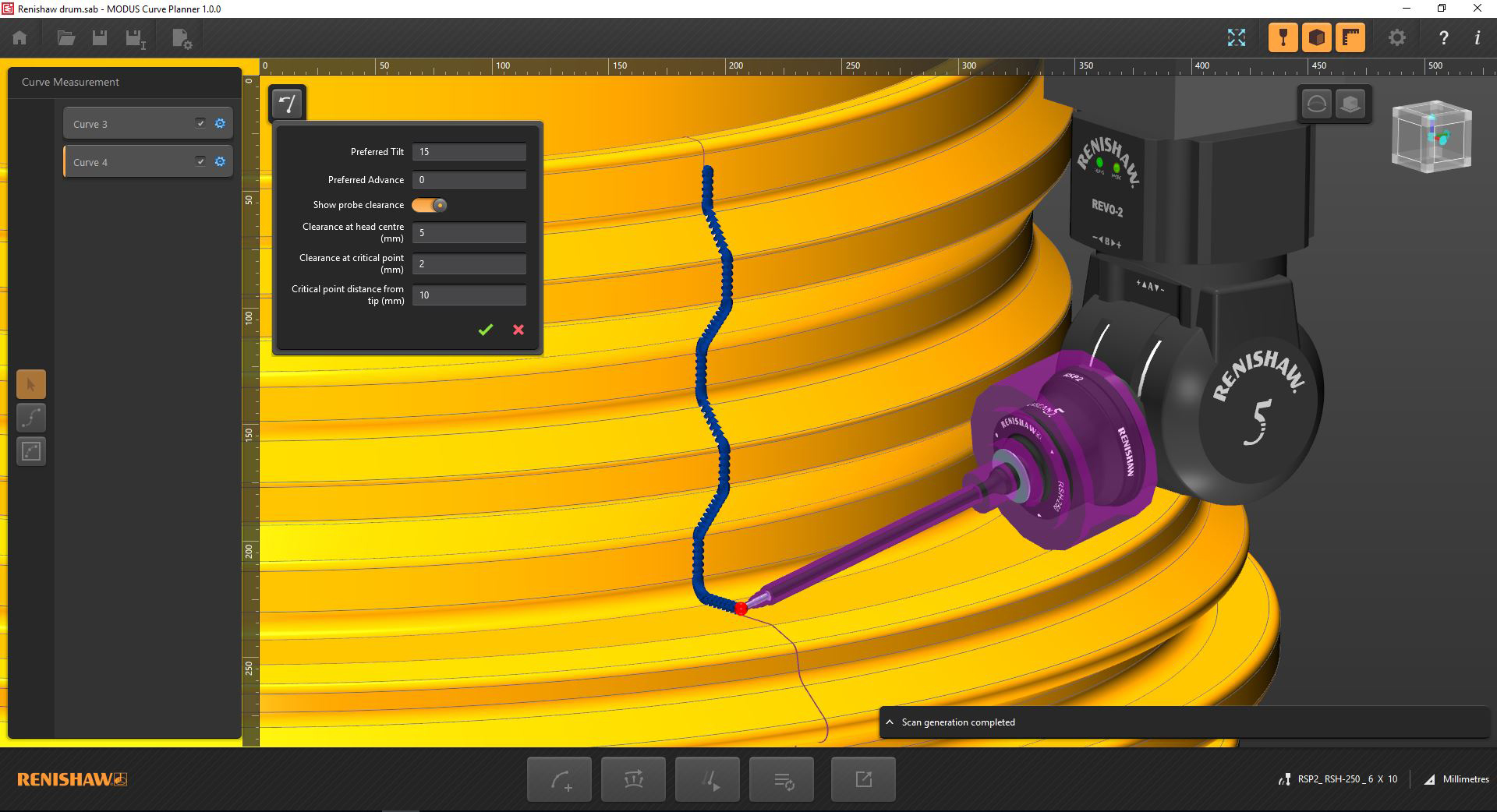1497x812 pixels.
Task: Toggle the probe visibility orange button
Action: point(1283,37)
